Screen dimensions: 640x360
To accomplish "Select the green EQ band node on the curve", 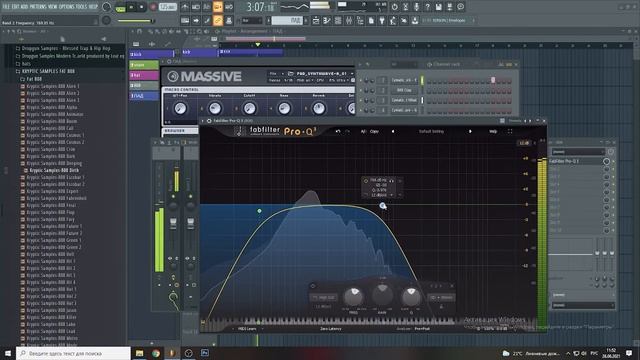I will pyautogui.click(x=259, y=211).
